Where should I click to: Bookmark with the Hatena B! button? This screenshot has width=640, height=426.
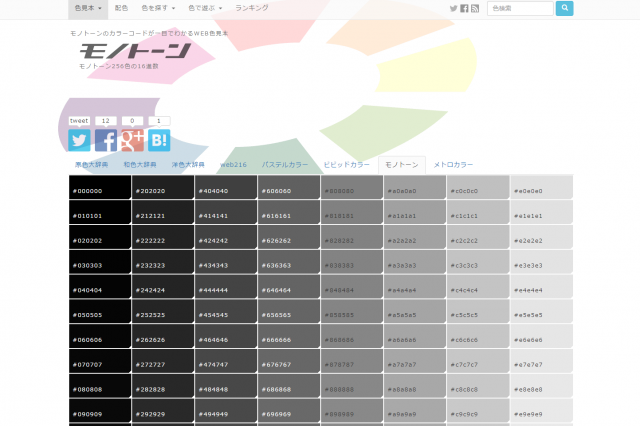[x=159, y=140]
